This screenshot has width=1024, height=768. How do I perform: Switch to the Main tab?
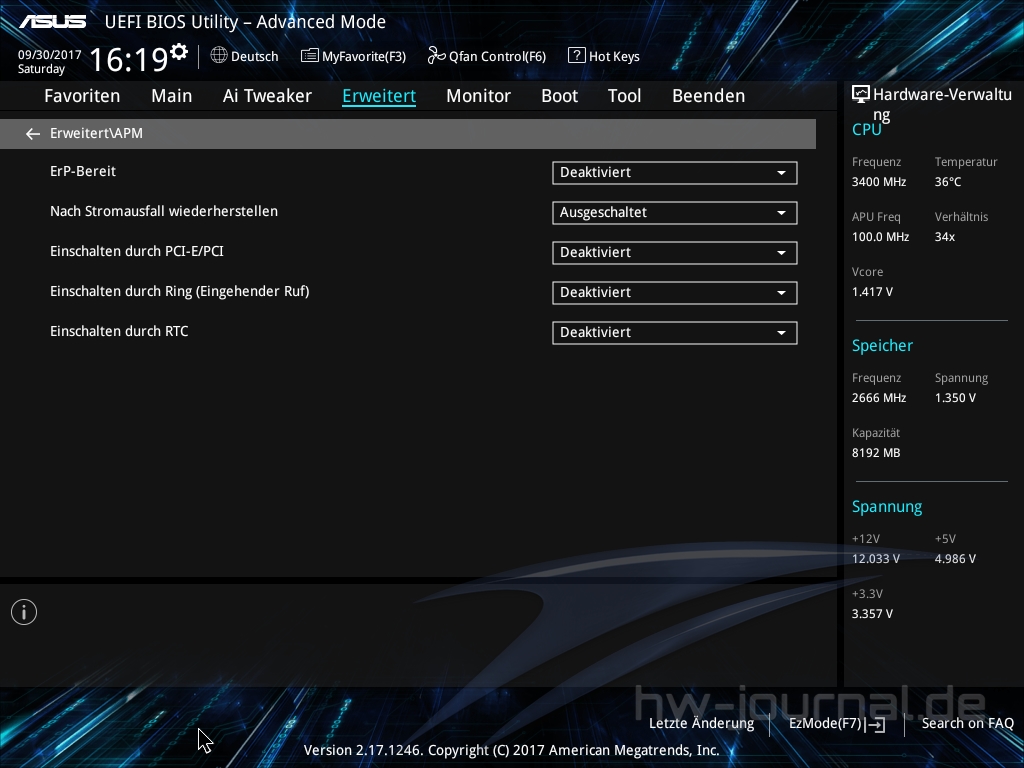(x=172, y=96)
